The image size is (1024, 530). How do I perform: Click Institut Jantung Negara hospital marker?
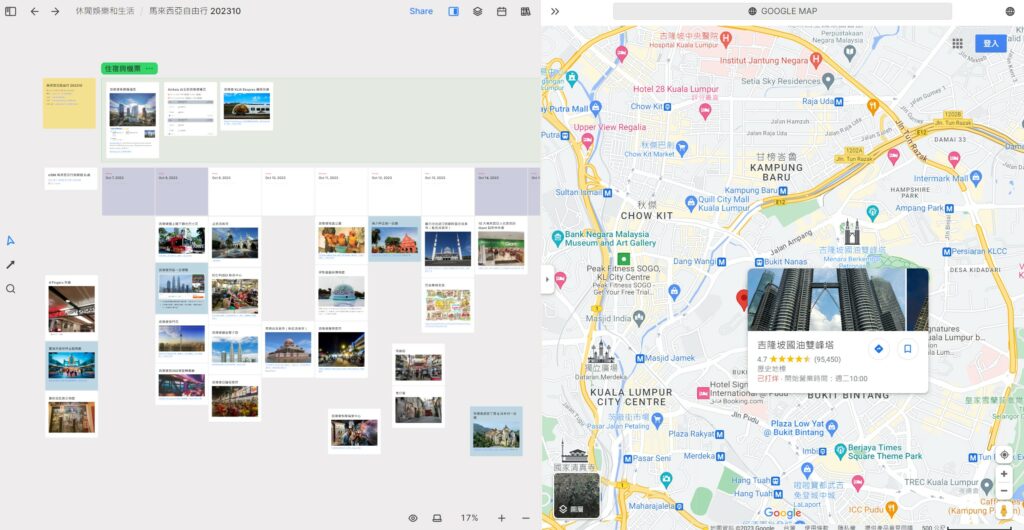(x=815, y=59)
